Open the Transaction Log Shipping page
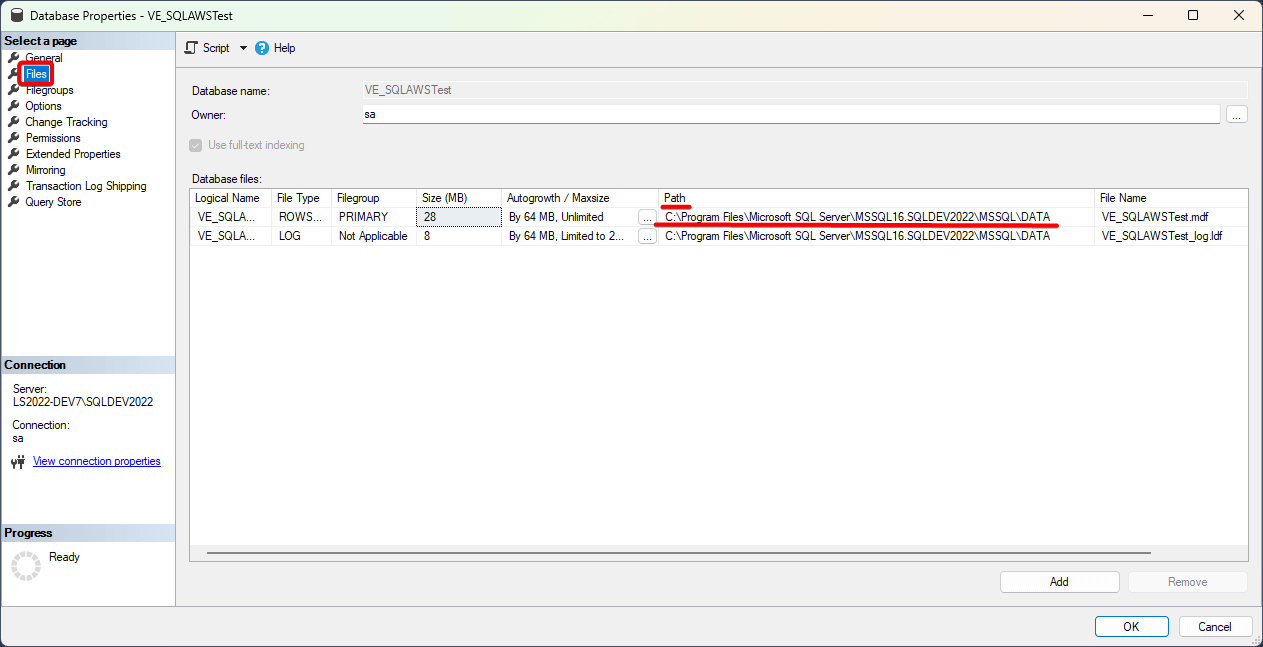The height and width of the screenshot is (647, 1263). click(x=86, y=186)
